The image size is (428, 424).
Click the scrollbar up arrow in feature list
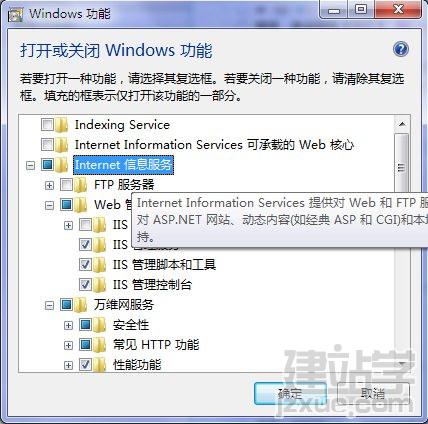click(402, 124)
